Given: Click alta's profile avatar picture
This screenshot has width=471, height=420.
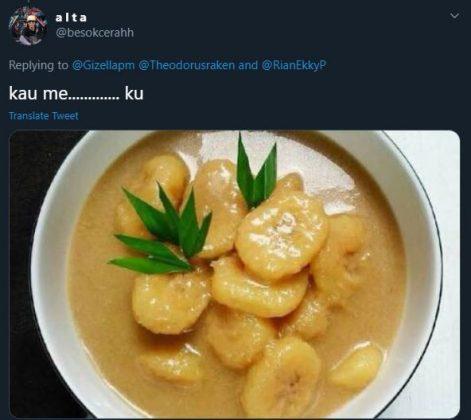Looking at the screenshot, I should 28,26.
